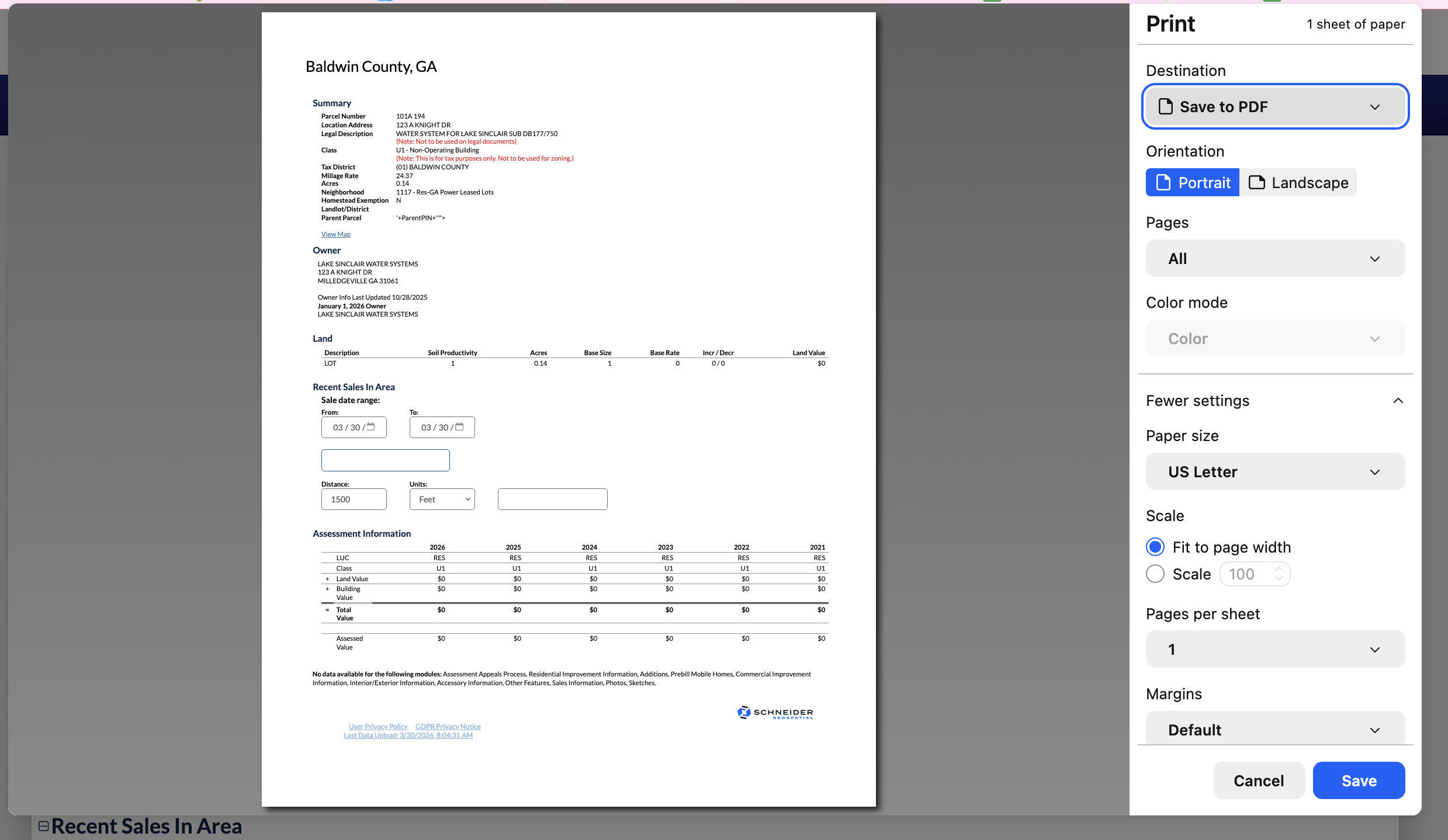
Task: Increment the Scale value stepper
Action: coord(1279,569)
